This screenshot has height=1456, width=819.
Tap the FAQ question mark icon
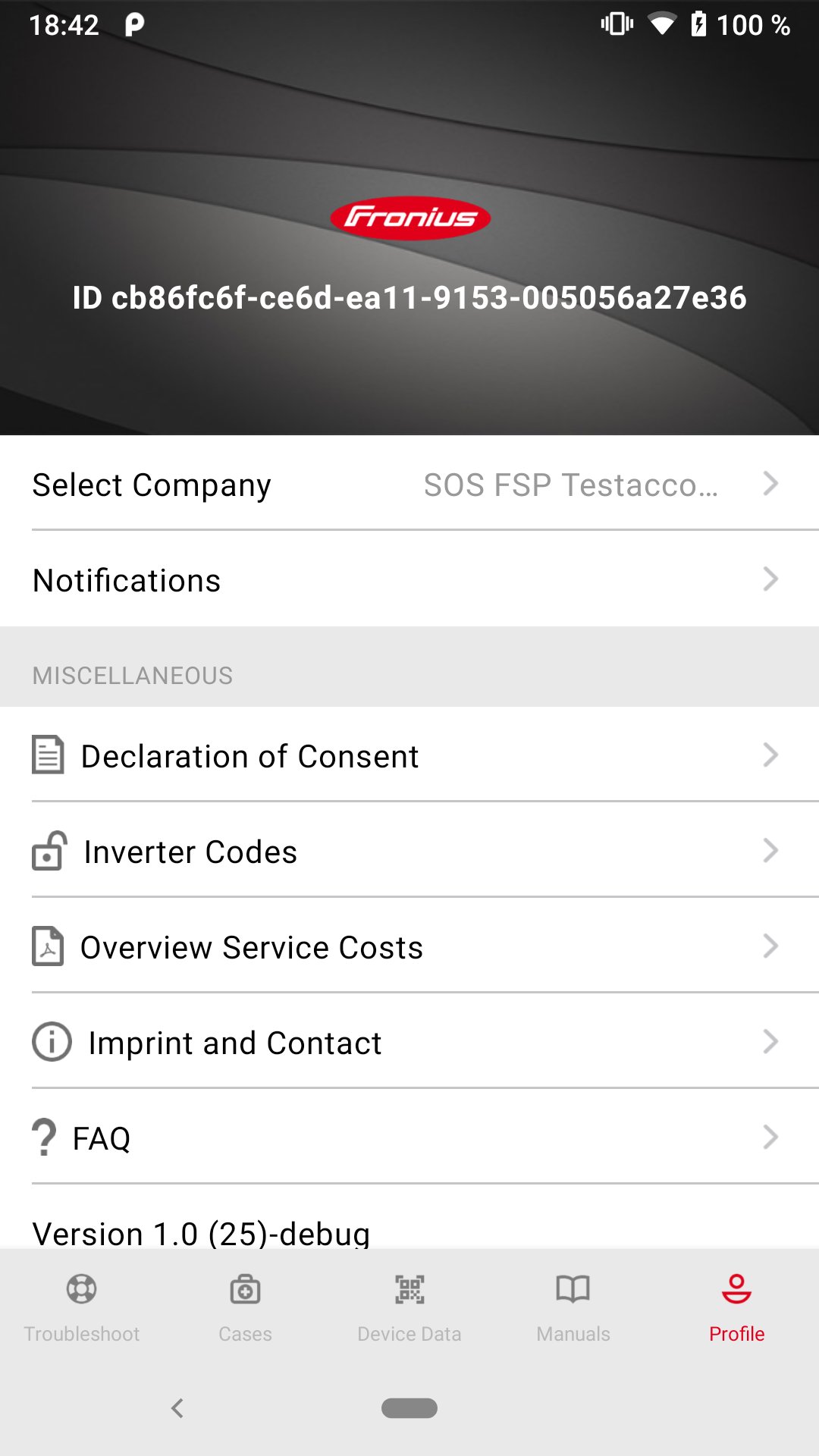(x=44, y=1137)
